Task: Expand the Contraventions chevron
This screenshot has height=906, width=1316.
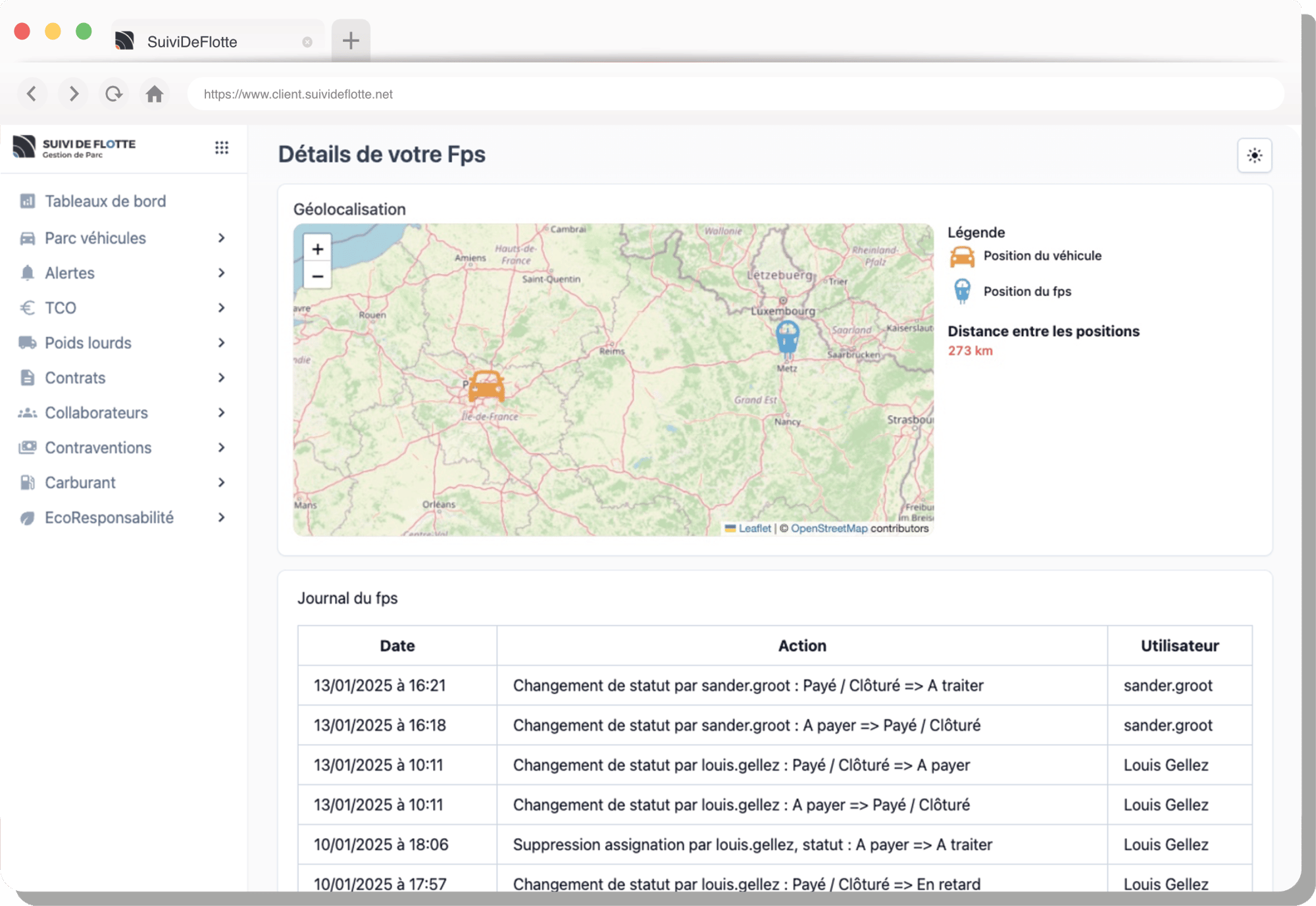Action: (222, 447)
